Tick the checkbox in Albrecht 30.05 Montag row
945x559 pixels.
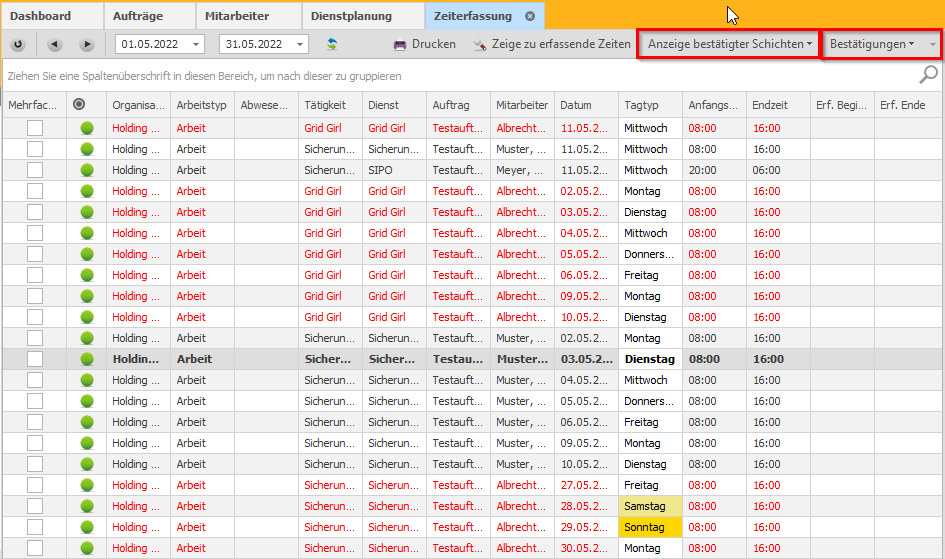[35, 548]
